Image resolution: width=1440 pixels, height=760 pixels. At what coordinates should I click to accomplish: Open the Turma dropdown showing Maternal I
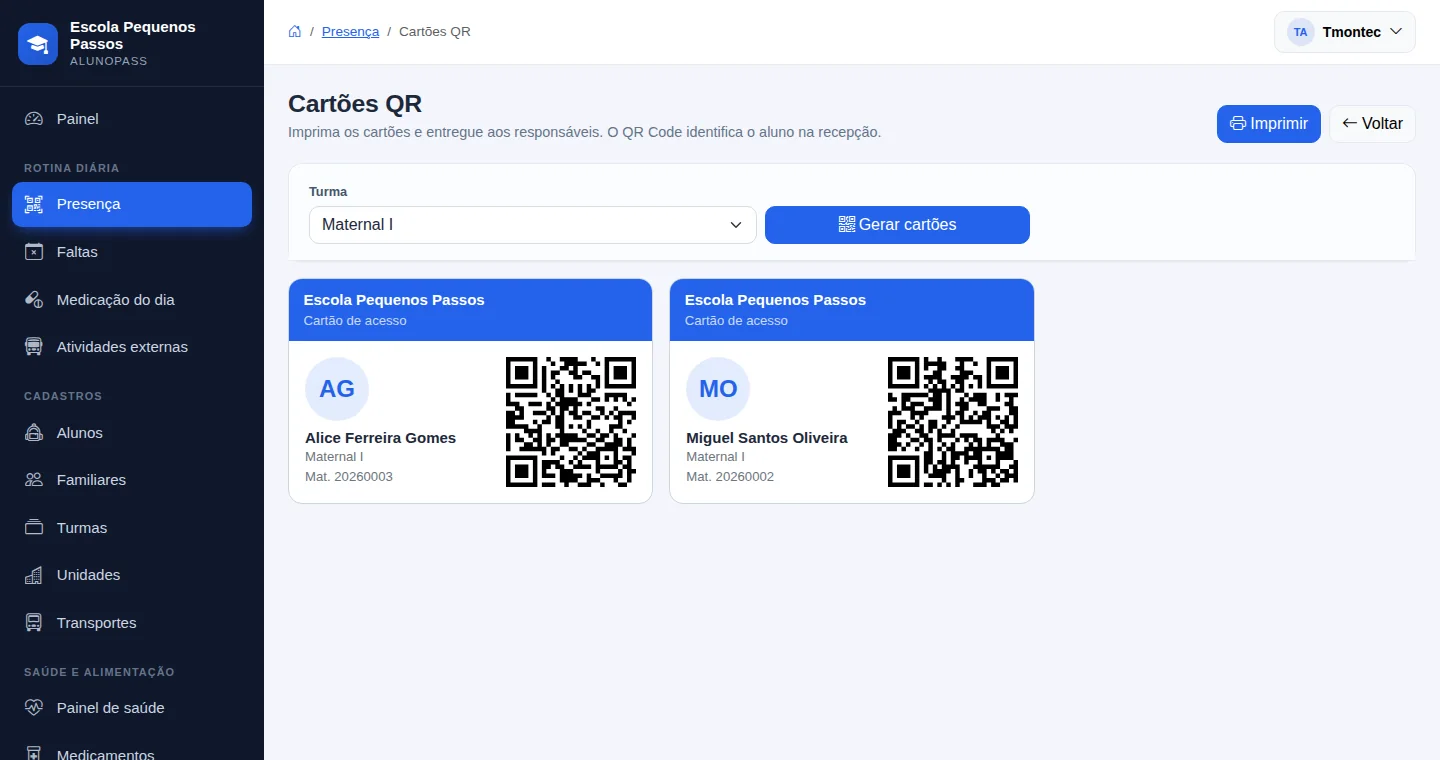point(532,225)
